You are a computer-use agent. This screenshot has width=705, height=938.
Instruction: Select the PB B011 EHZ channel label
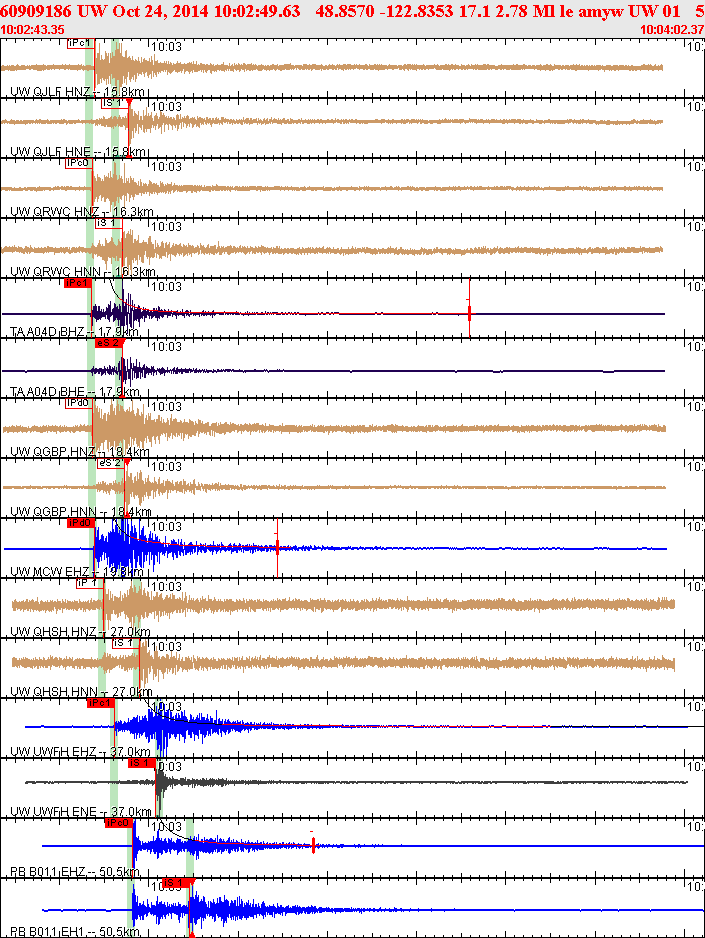tap(75, 872)
